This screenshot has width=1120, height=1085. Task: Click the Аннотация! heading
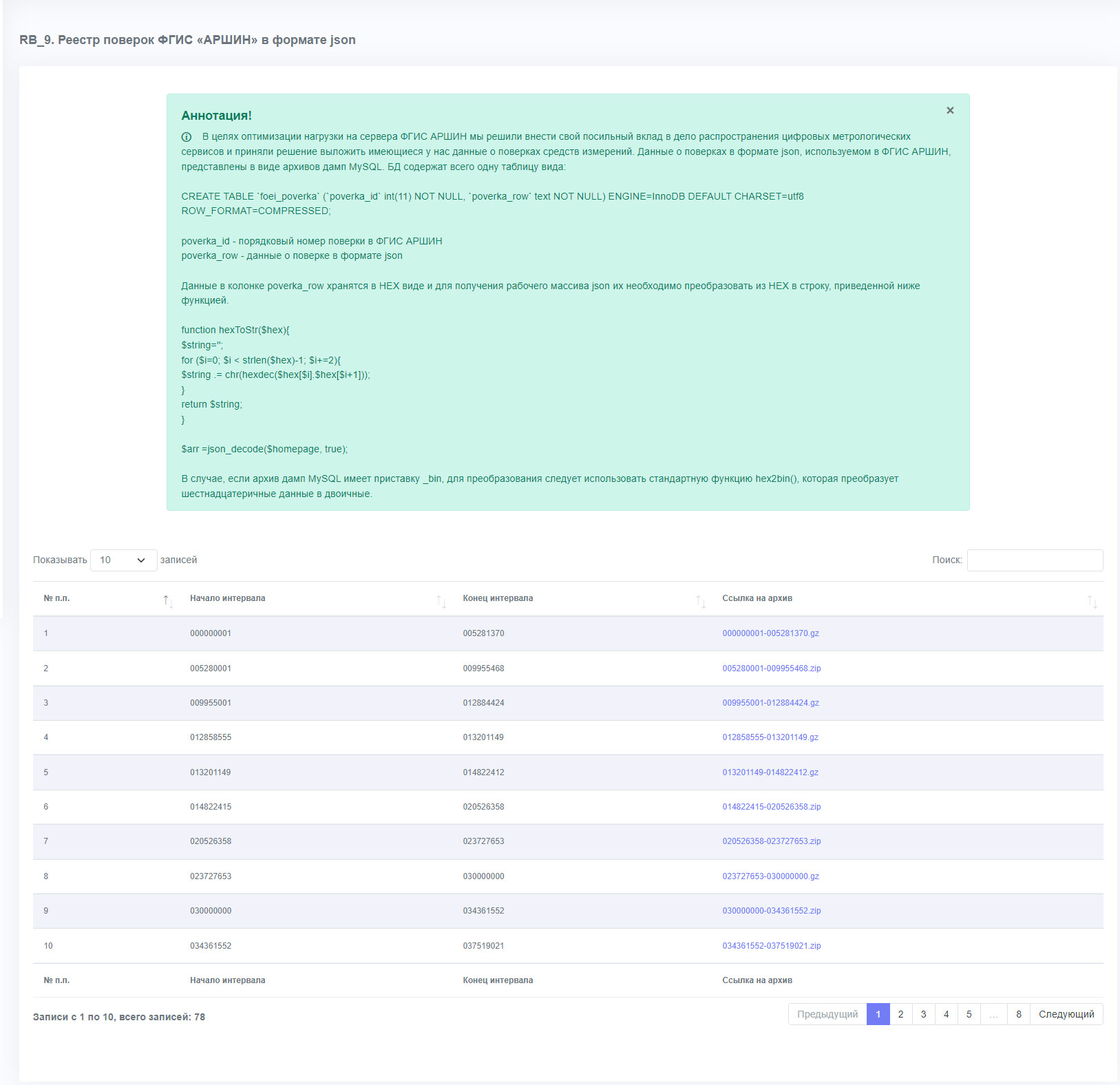click(216, 116)
